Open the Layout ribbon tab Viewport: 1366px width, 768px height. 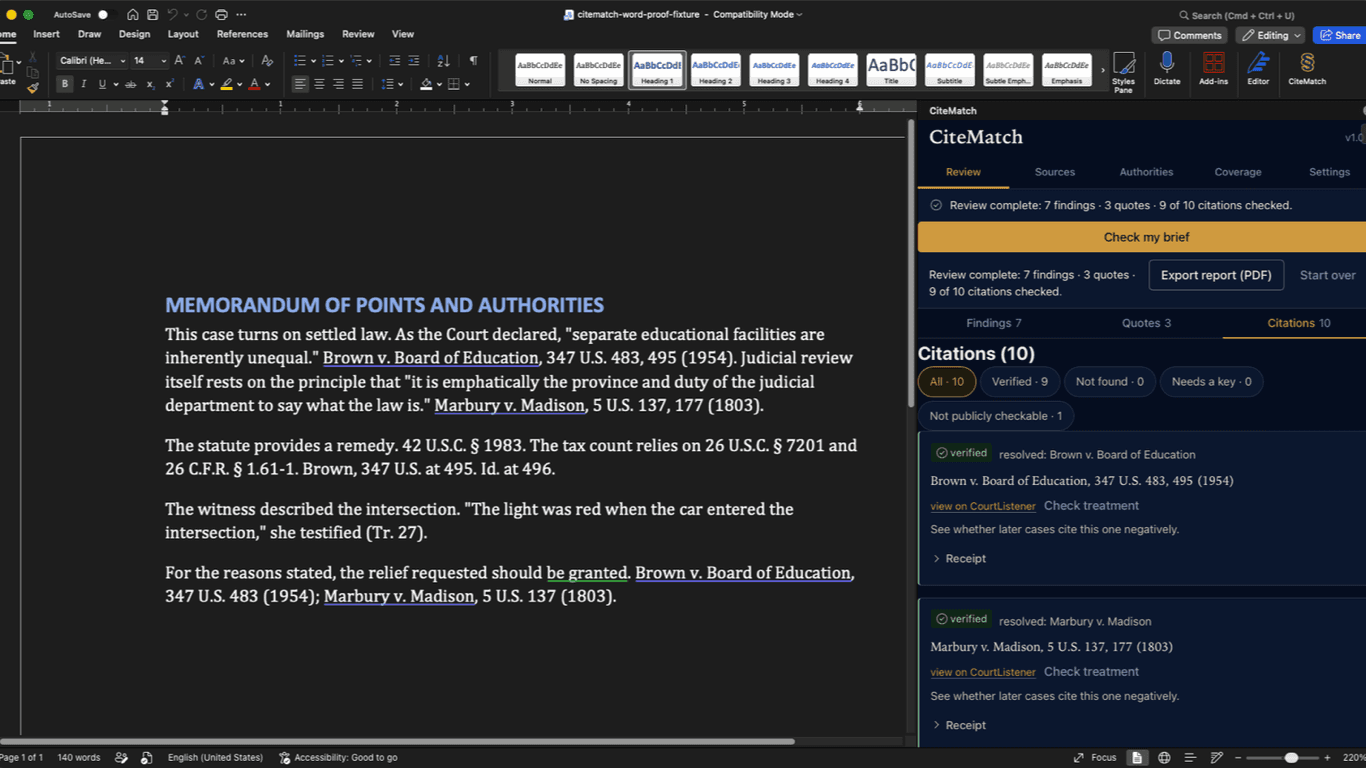(183, 34)
